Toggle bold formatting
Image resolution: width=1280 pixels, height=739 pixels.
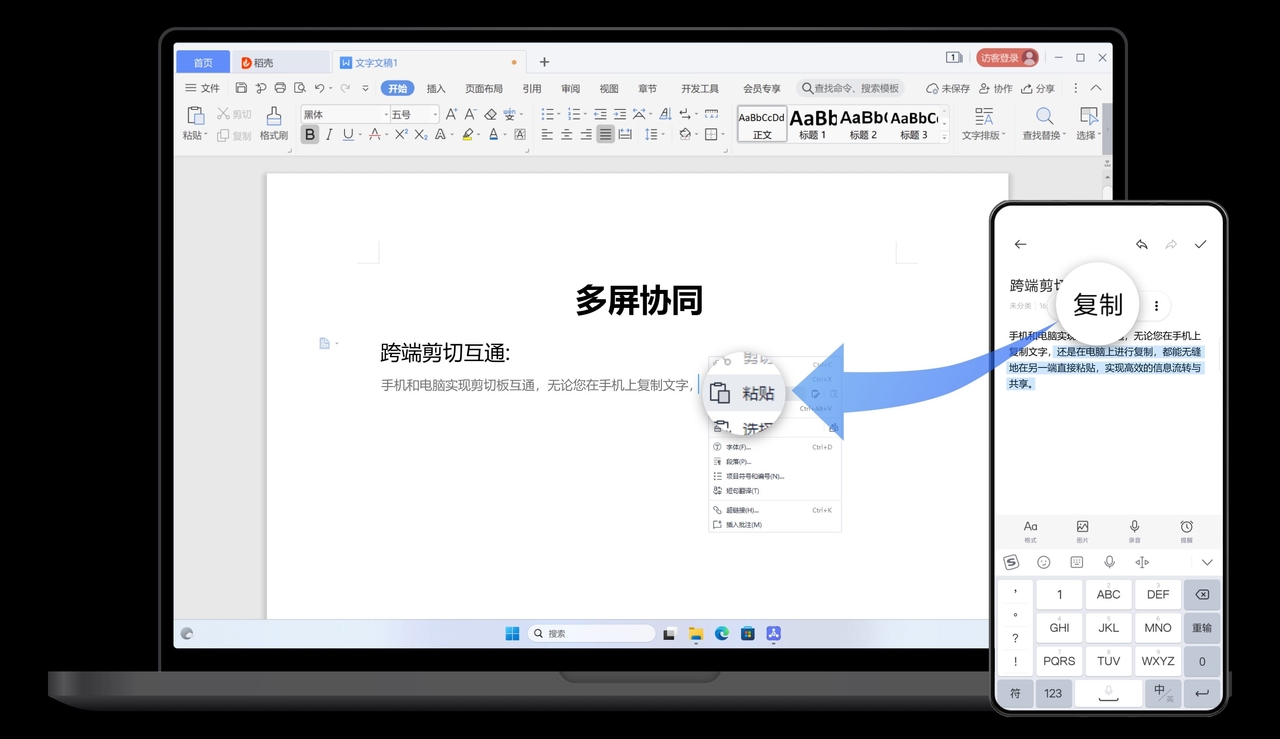[310, 134]
